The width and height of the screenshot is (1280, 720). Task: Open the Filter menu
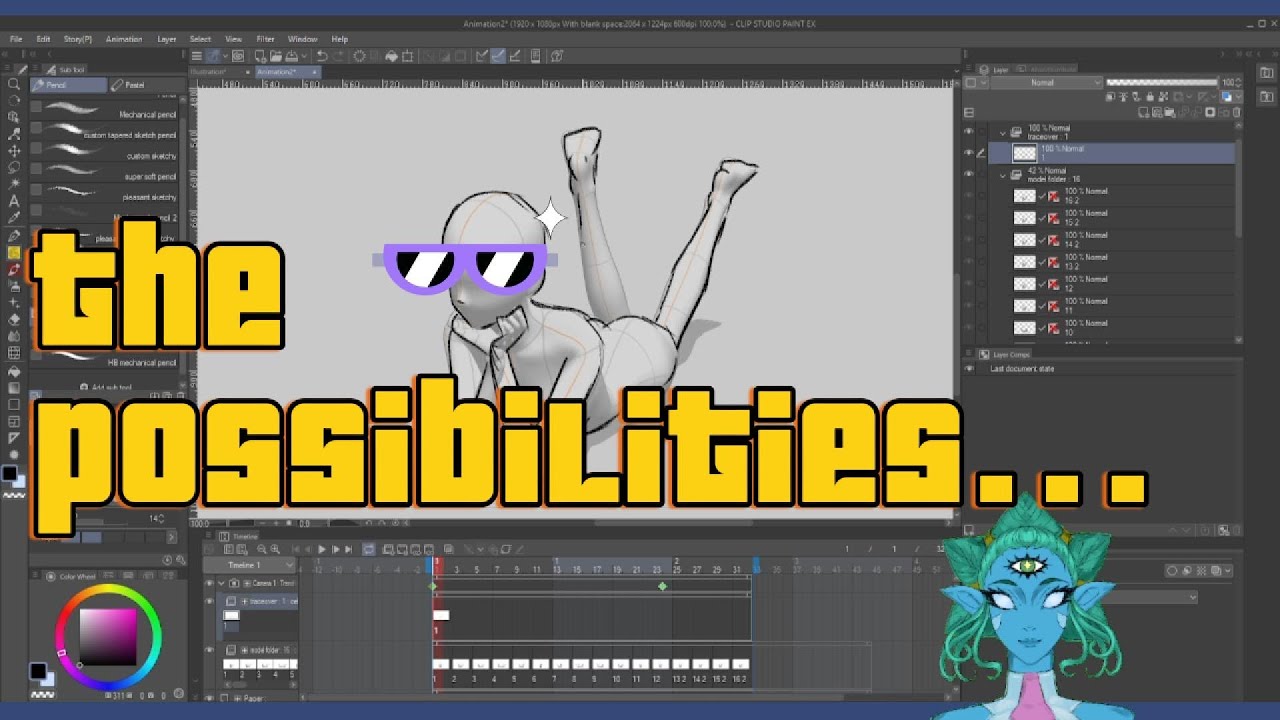(x=265, y=39)
